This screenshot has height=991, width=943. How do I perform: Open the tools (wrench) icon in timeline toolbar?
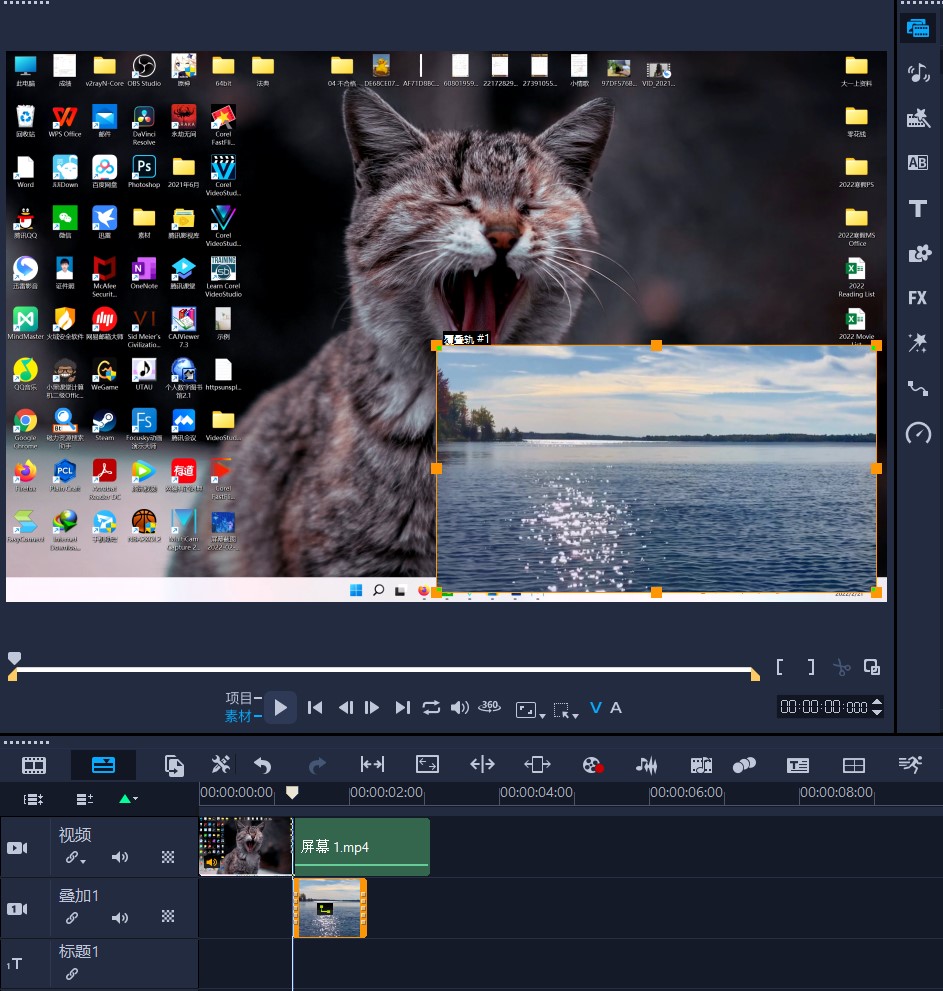221,765
